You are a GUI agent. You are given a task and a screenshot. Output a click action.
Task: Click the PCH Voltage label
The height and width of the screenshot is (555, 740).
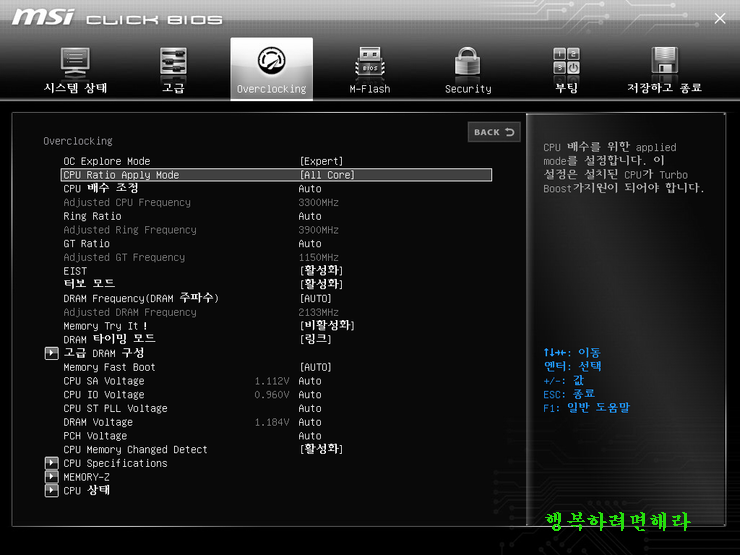tap(95, 436)
